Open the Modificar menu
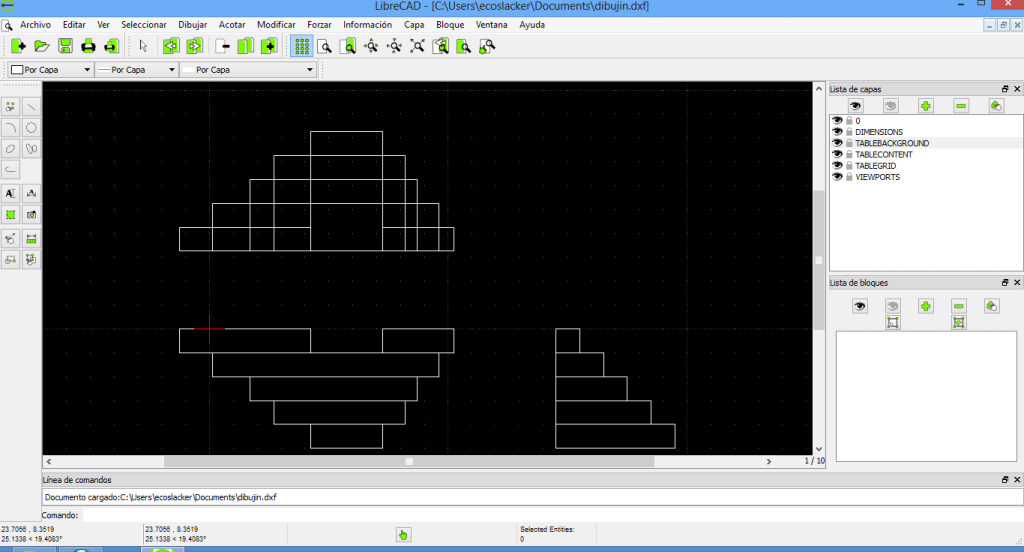Screen dimensions: 1024x552 tap(276, 24)
